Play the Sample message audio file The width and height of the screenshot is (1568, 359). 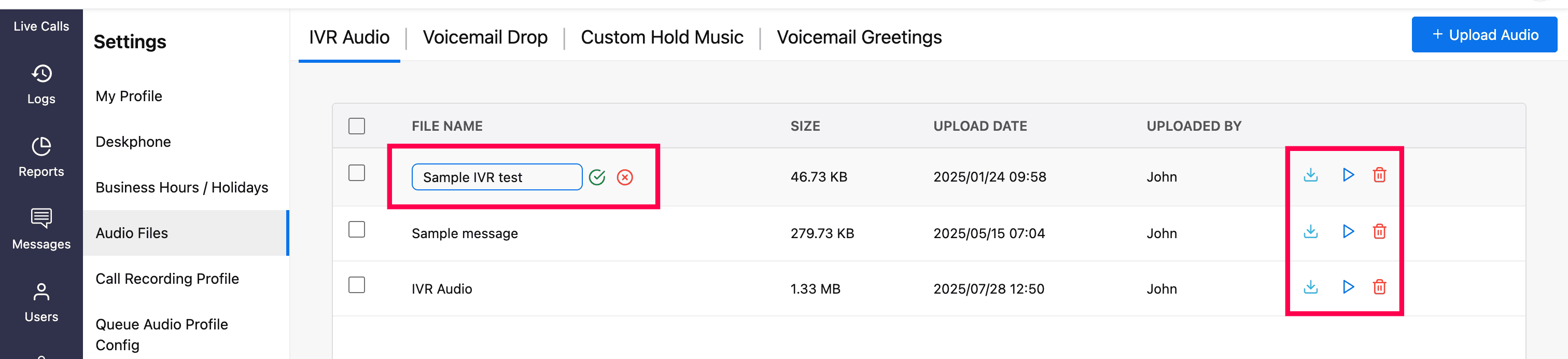tap(1348, 231)
